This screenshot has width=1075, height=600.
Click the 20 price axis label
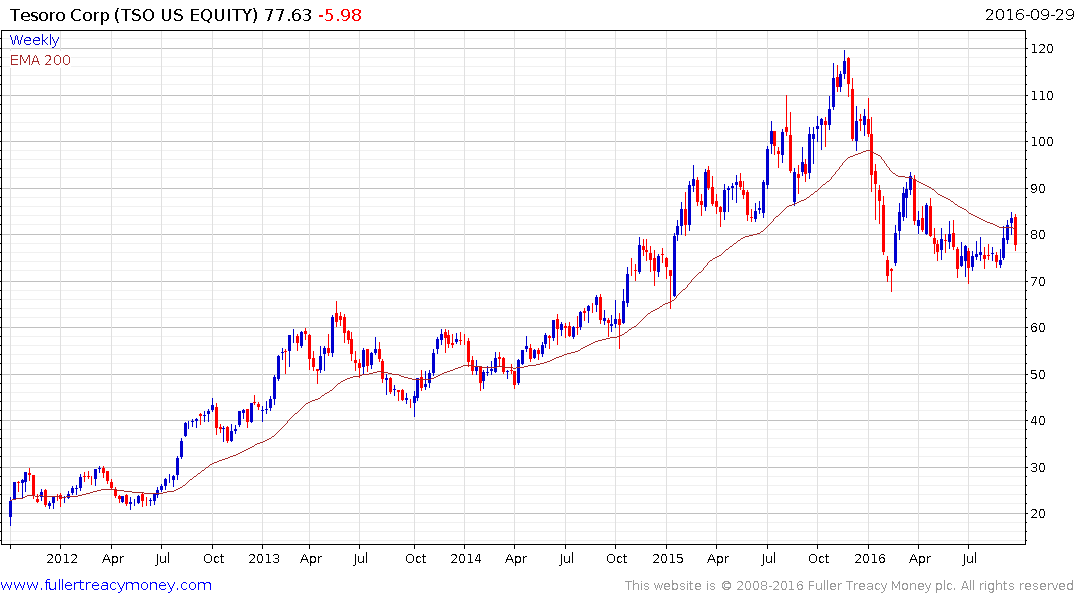(x=1038, y=514)
